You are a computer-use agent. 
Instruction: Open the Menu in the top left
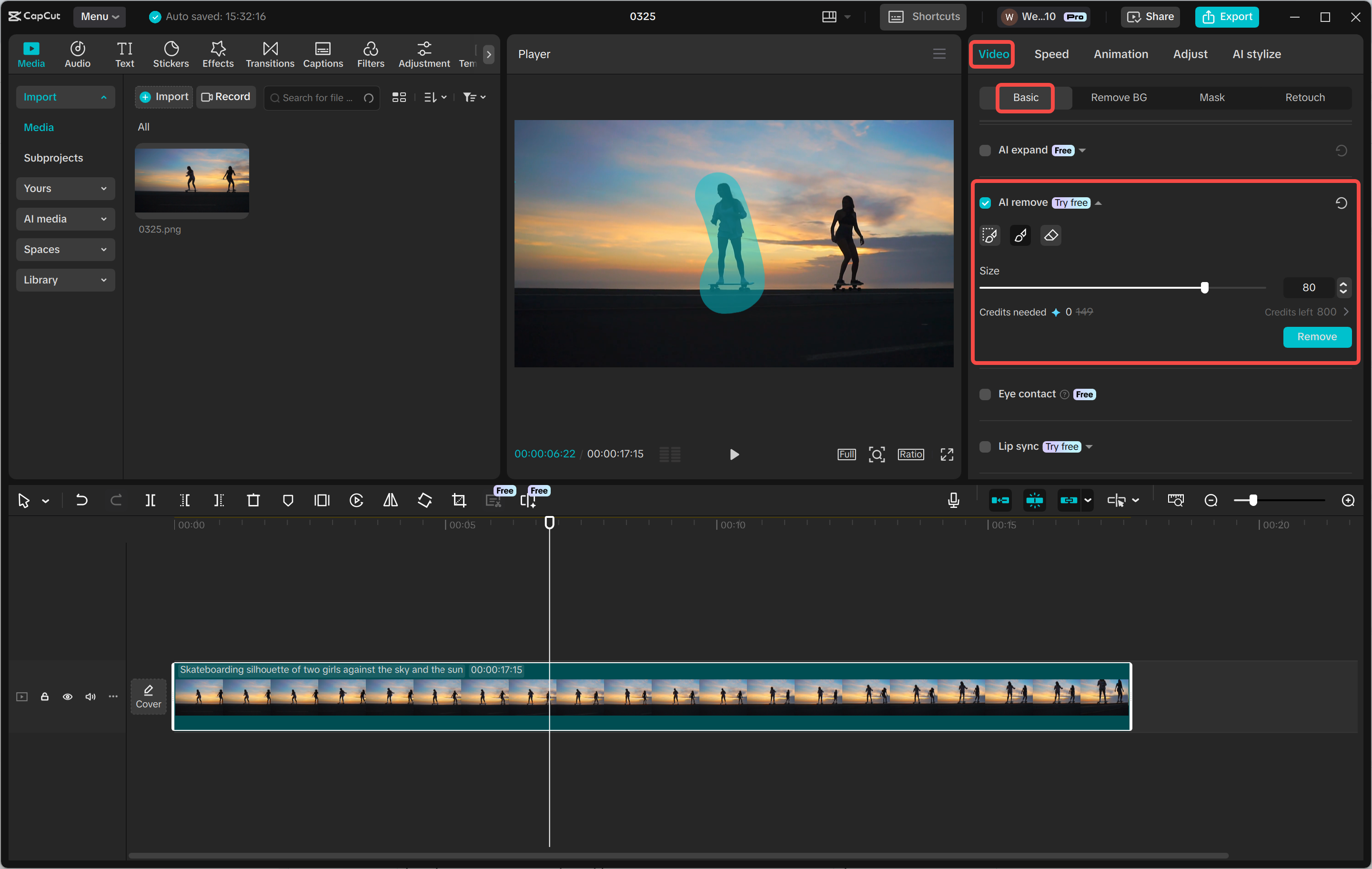[99, 17]
